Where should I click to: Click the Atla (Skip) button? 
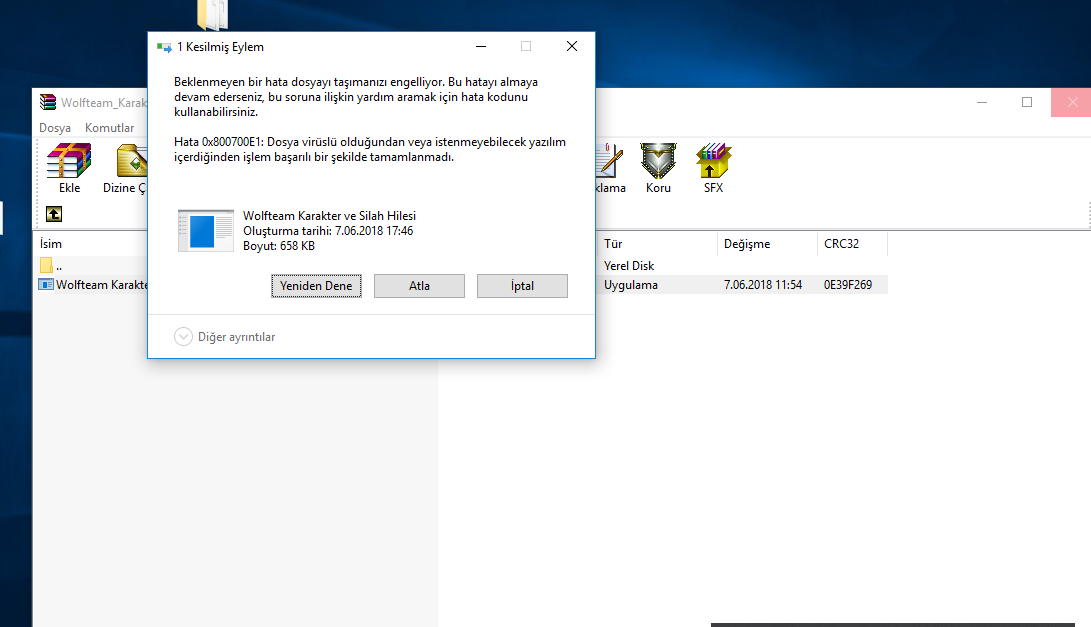tap(419, 285)
